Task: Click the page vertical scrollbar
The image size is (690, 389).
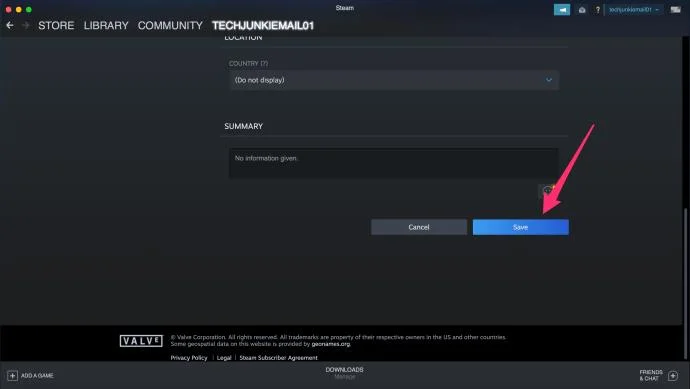Action: coord(686,284)
